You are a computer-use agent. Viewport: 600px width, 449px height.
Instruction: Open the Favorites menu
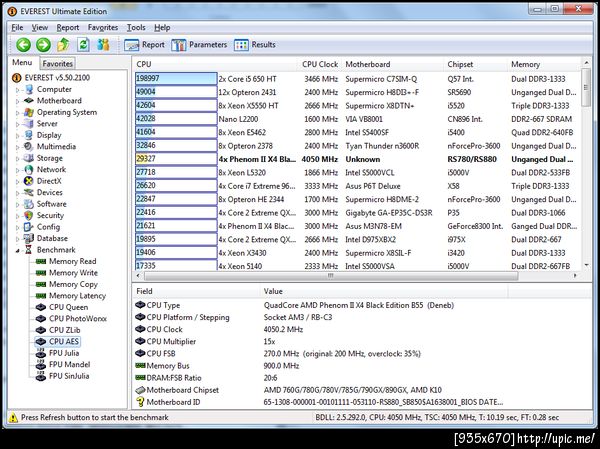pyautogui.click(x=103, y=28)
